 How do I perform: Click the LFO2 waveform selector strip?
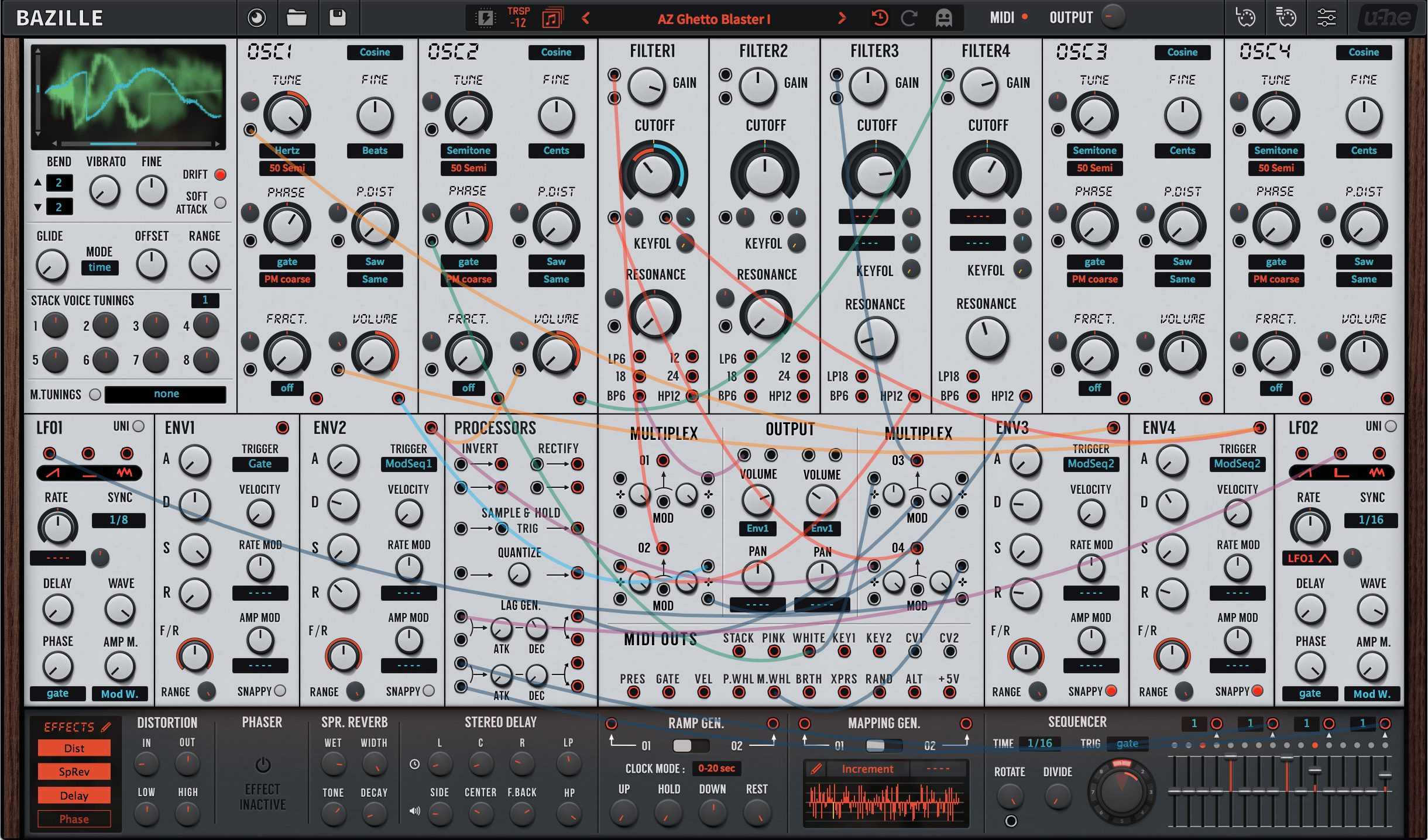1341,473
